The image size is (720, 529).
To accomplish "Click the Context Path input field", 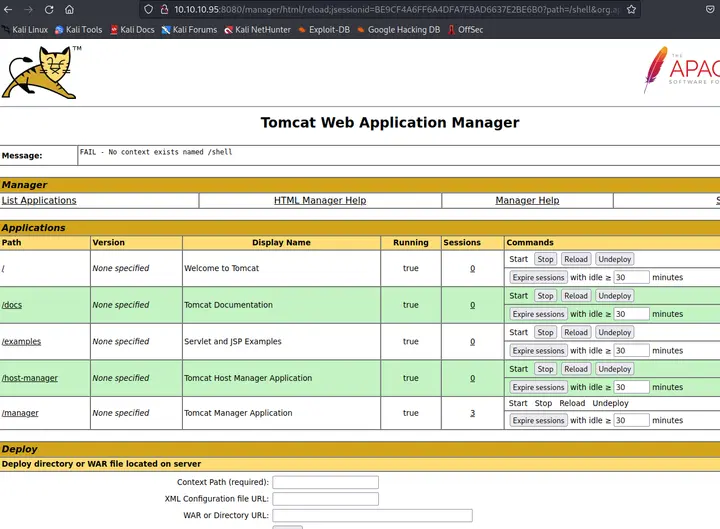I will (325, 482).
